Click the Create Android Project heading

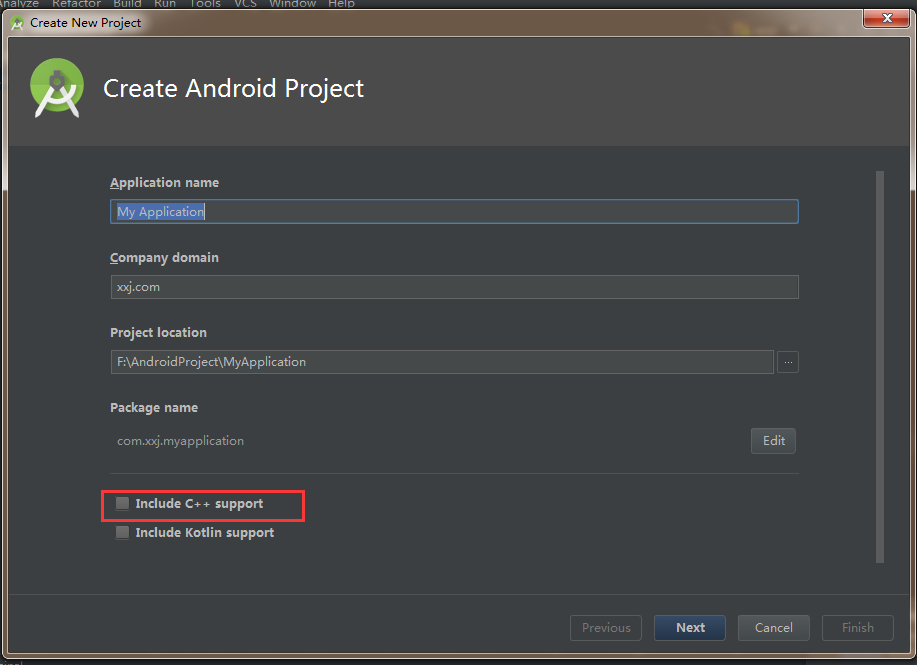(233, 89)
